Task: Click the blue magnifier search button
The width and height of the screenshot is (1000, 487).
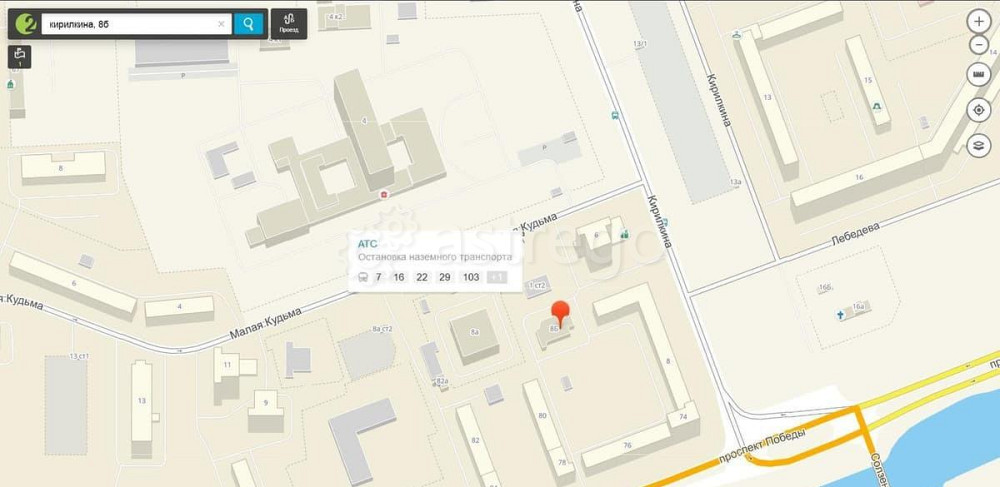Action: tap(248, 24)
